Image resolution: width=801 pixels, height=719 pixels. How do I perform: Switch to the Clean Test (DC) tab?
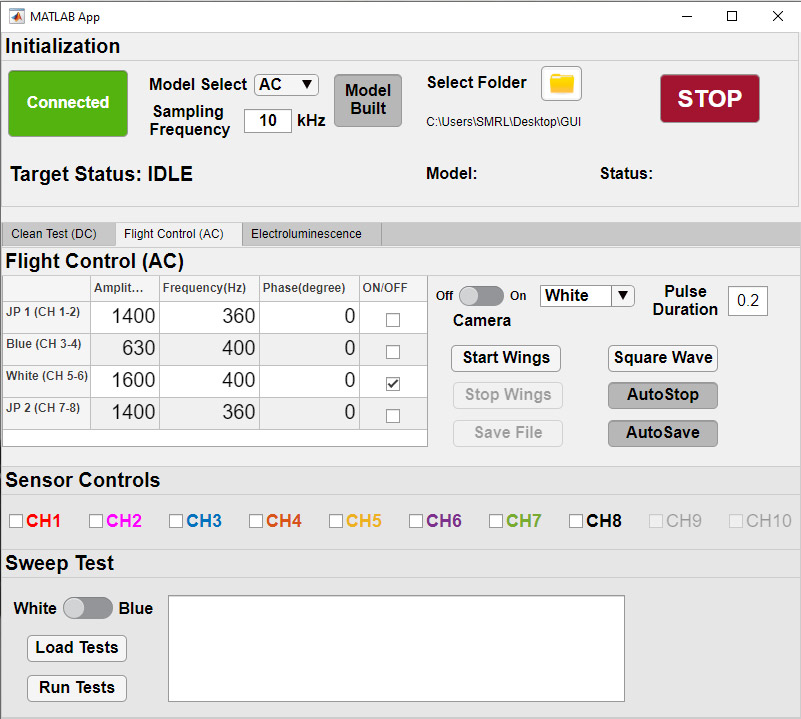coord(56,233)
